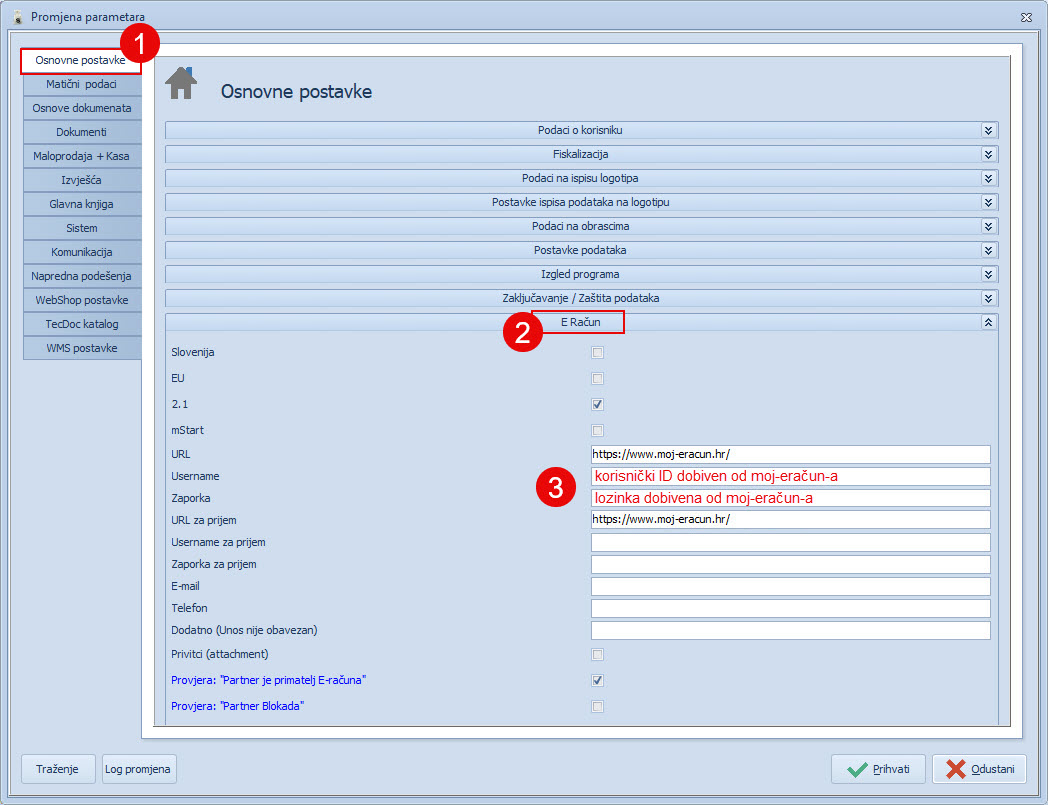
Task: Enable the Slovenija checkbox
Action: 598,353
